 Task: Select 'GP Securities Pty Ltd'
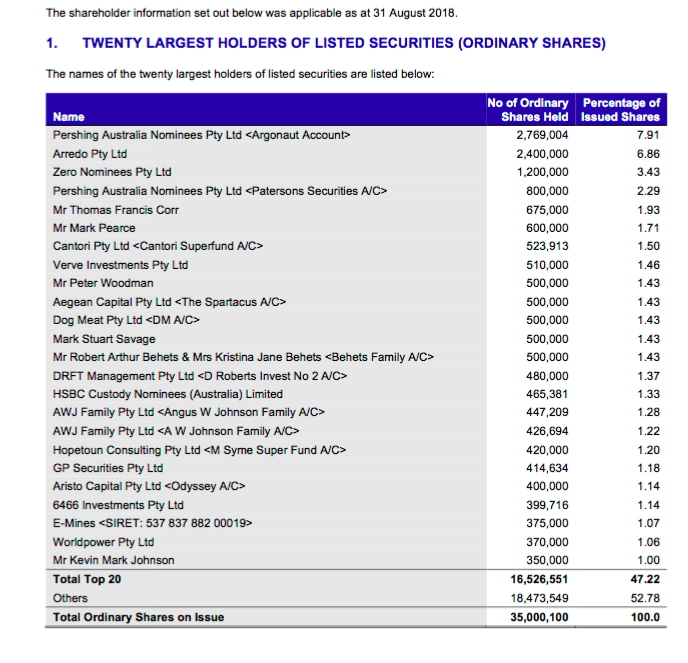click(108, 468)
